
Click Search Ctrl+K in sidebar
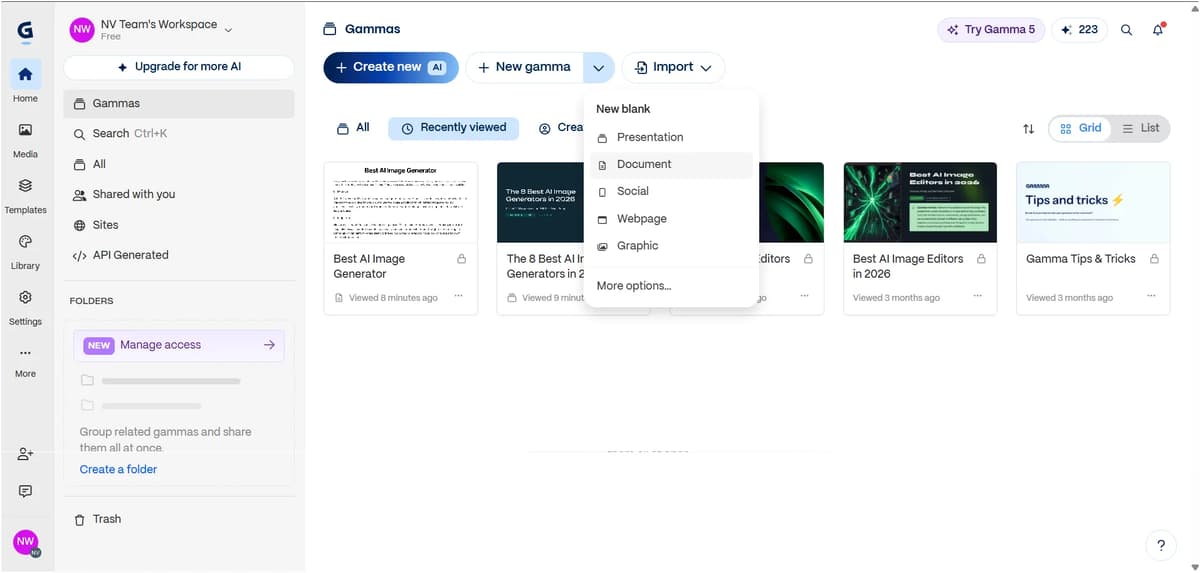tap(179, 133)
